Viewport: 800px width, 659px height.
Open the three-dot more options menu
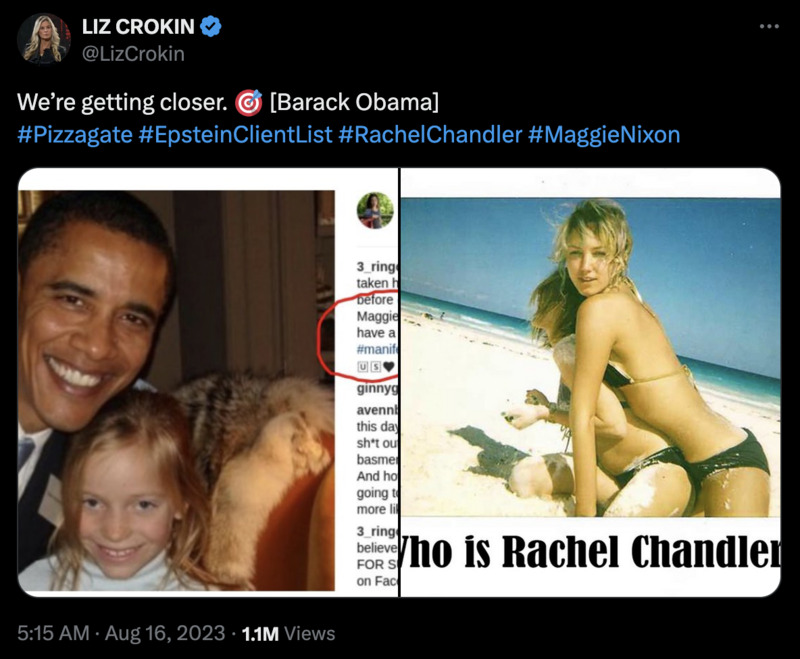(x=769, y=26)
